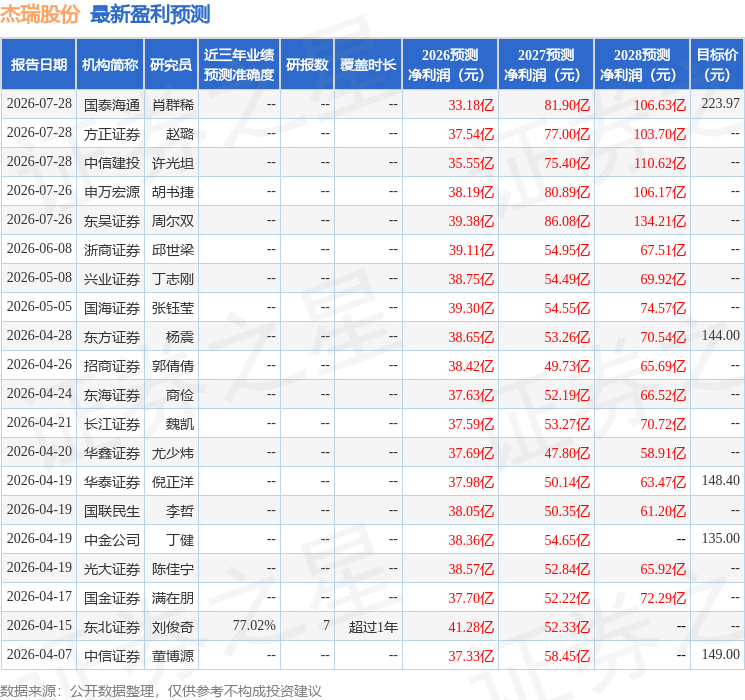The image size is (745, 700).
Task: Click researcher name 肖群稀
Action: tap(173, 105)
